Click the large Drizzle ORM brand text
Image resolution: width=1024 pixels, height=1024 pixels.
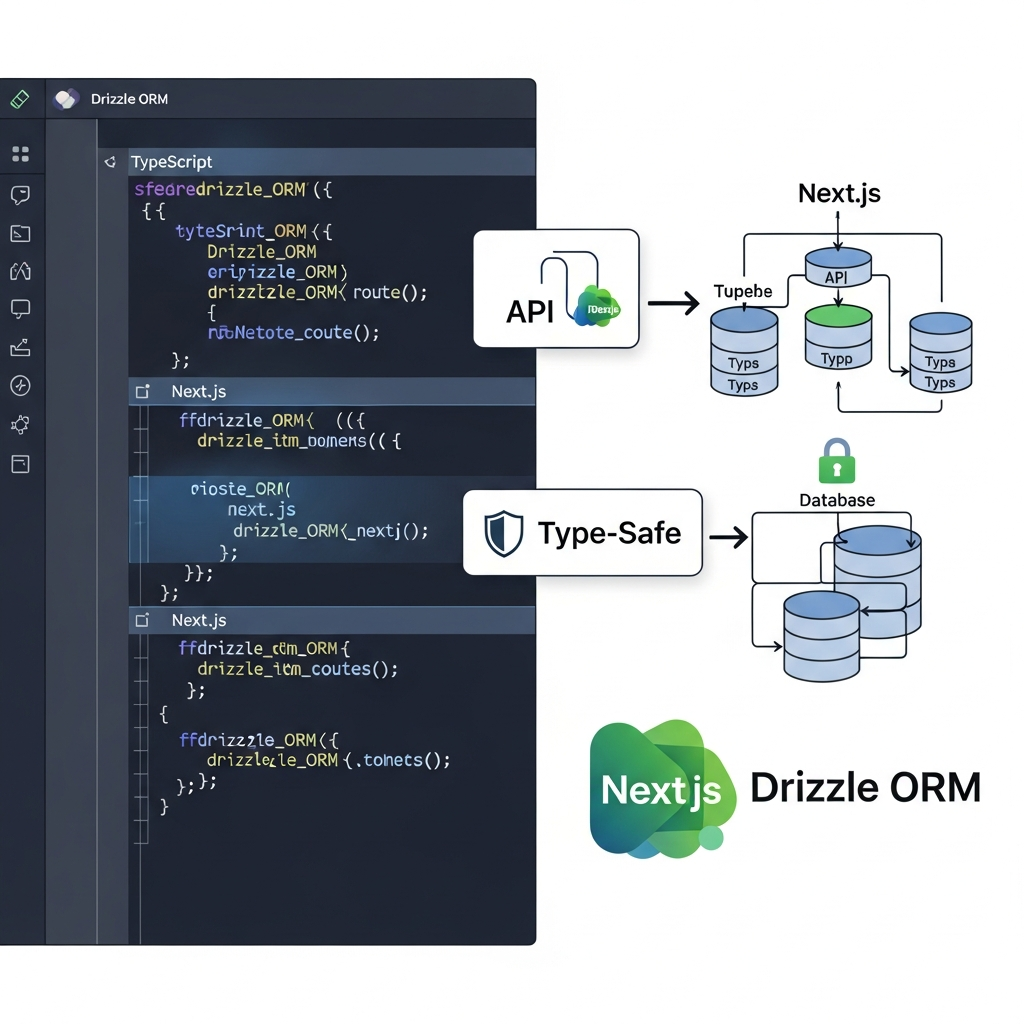[865, 787]
